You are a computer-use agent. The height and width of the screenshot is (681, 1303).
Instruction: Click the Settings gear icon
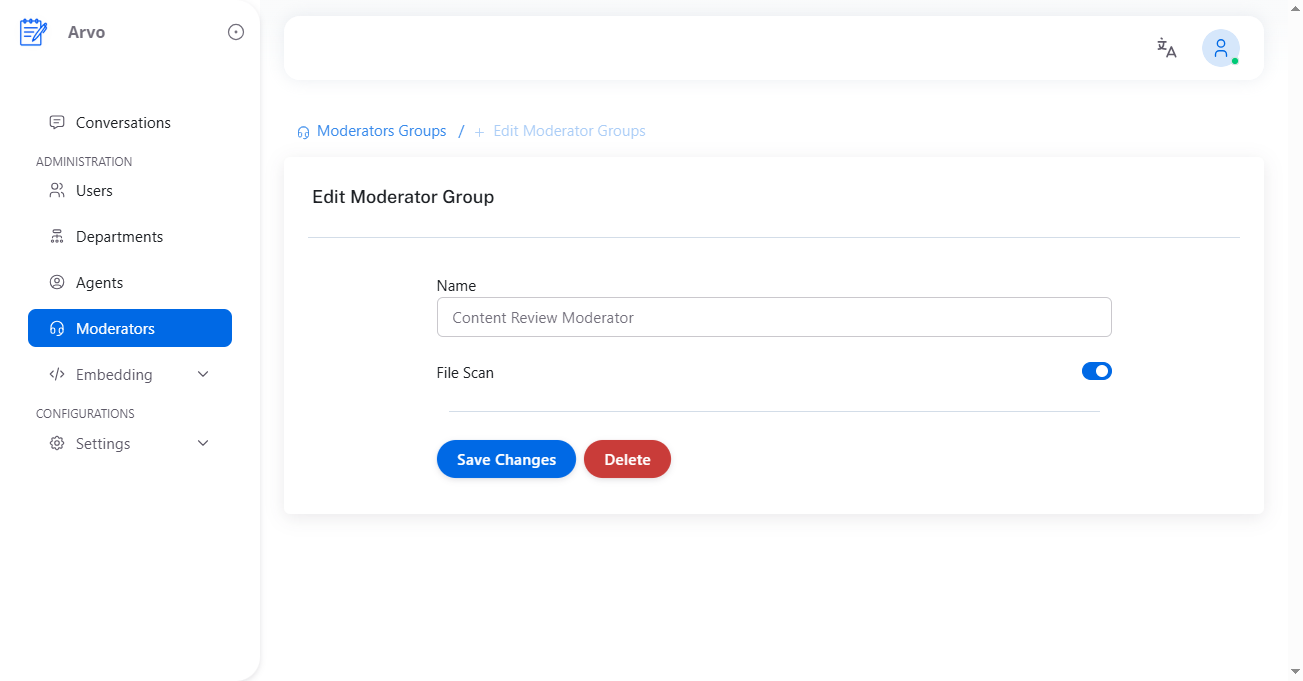pyautogui.click(x=57, y=443)
